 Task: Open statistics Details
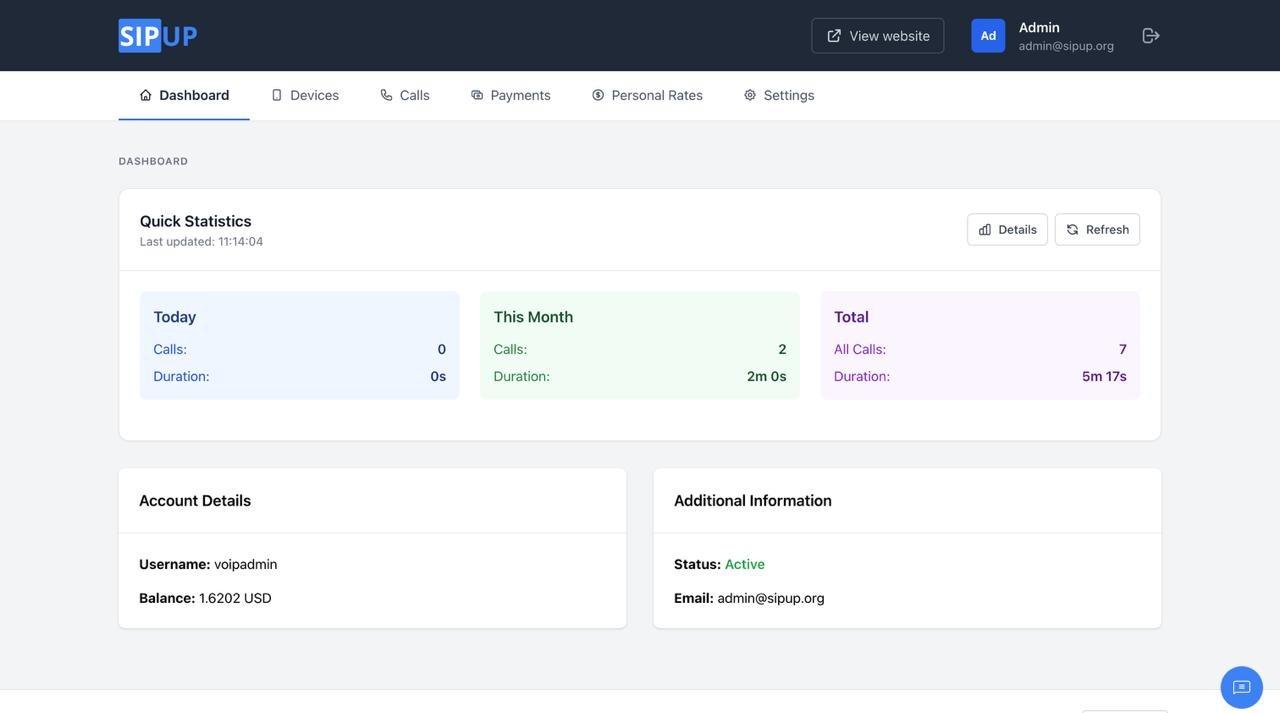click(x=1007, y=230)
